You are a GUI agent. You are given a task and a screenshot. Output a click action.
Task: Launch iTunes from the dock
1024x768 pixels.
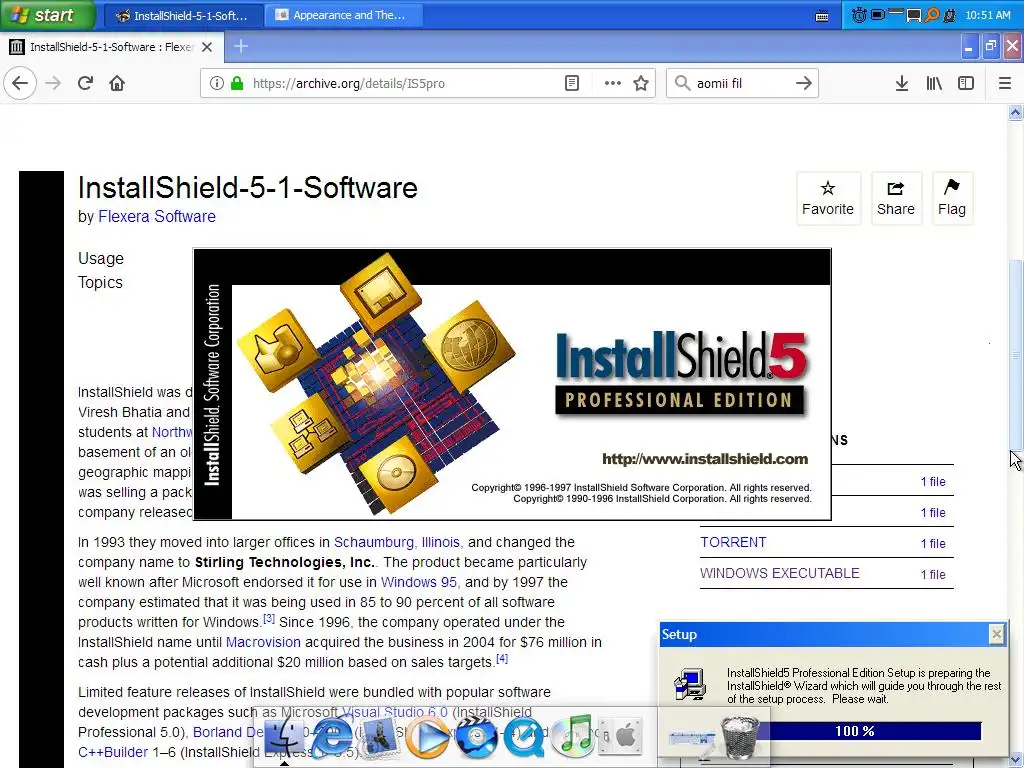[x=572, y=735]
